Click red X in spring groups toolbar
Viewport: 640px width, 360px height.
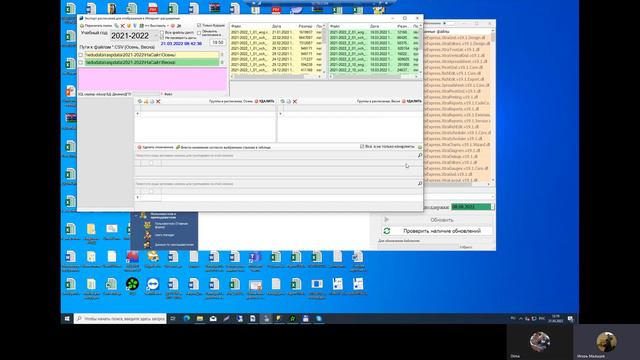click(295, 101)
